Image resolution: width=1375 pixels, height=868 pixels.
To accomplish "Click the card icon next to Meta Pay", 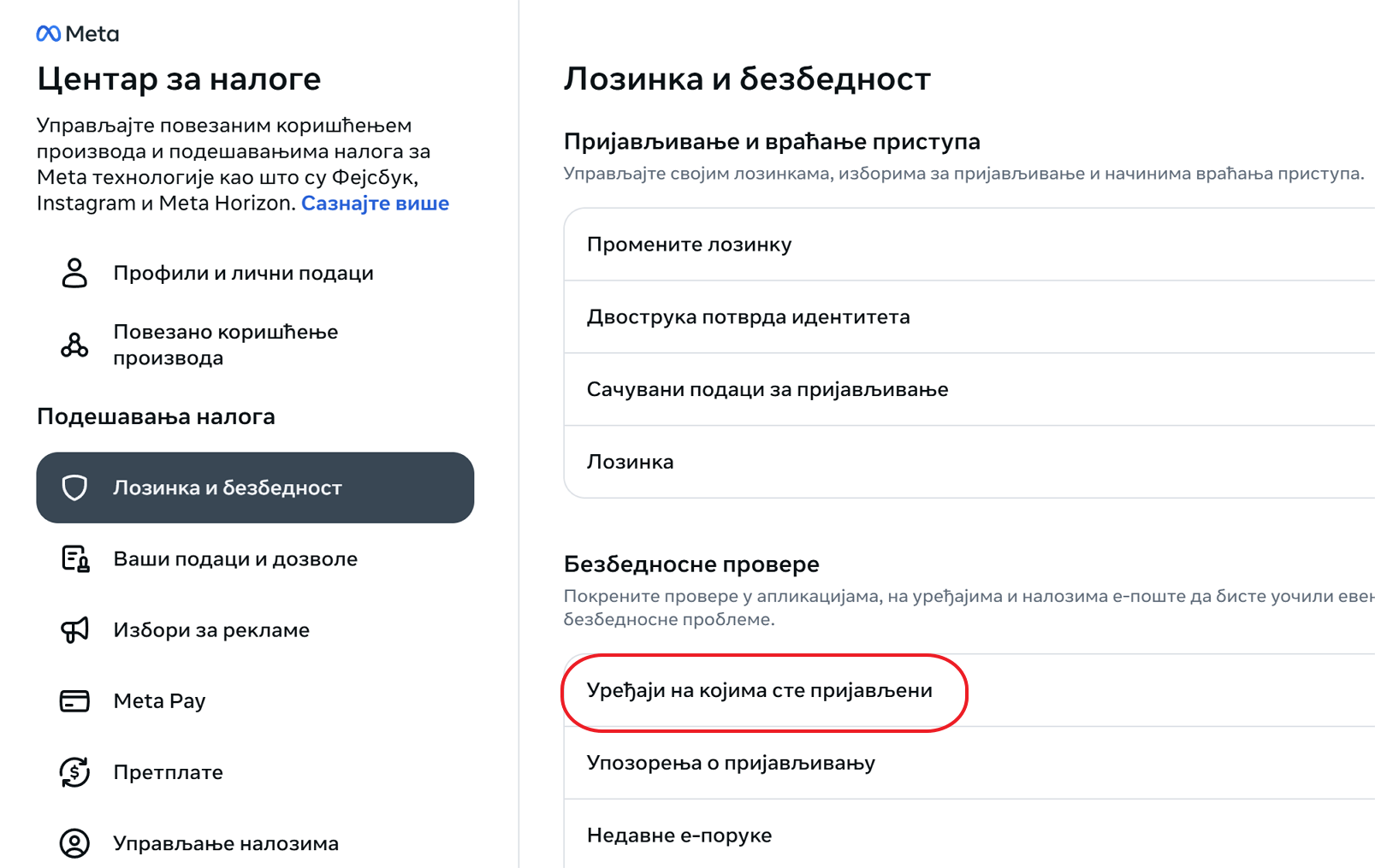I will coord(74,701).
